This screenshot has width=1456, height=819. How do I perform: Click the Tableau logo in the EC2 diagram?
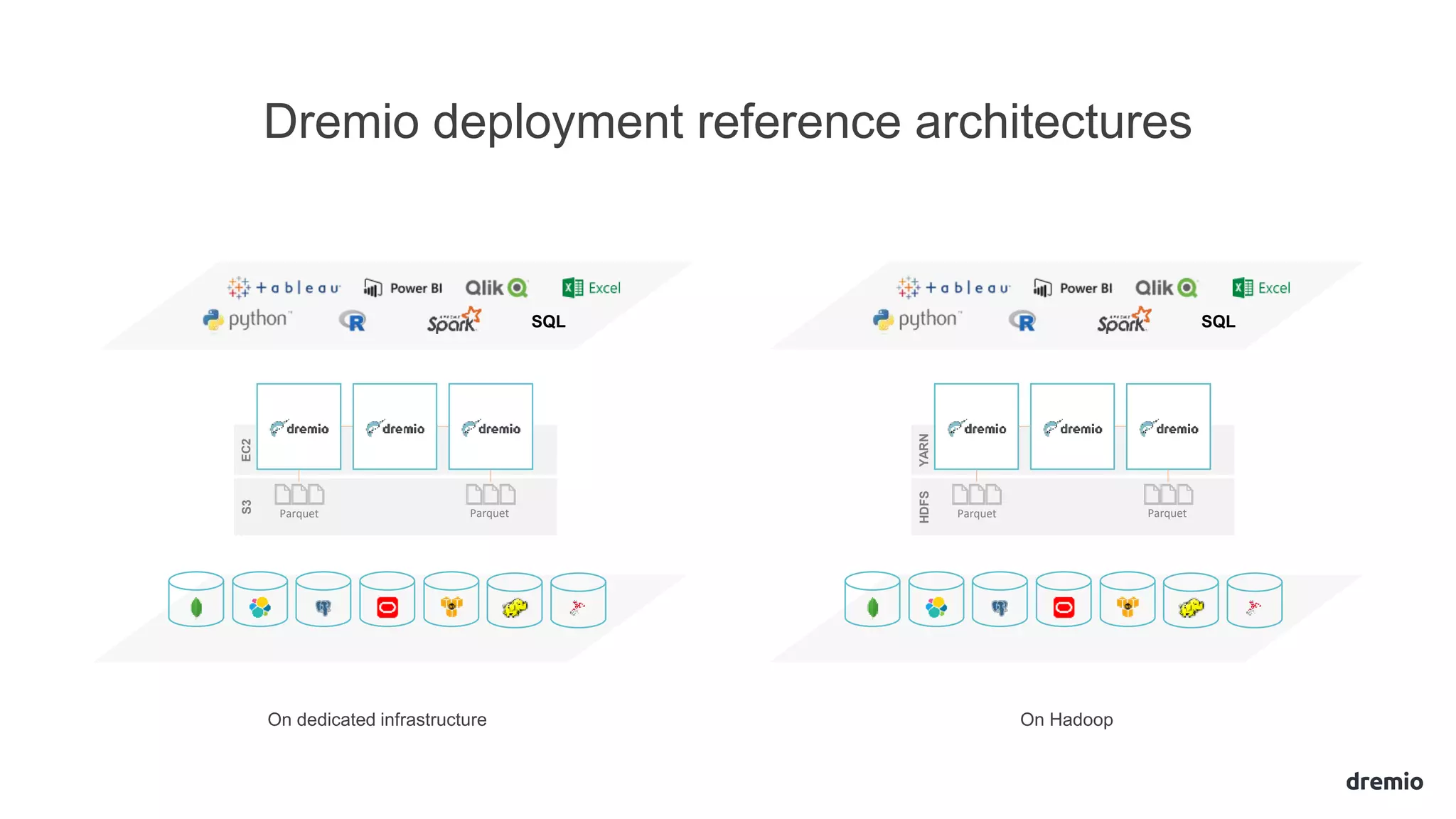pos(284,288)
